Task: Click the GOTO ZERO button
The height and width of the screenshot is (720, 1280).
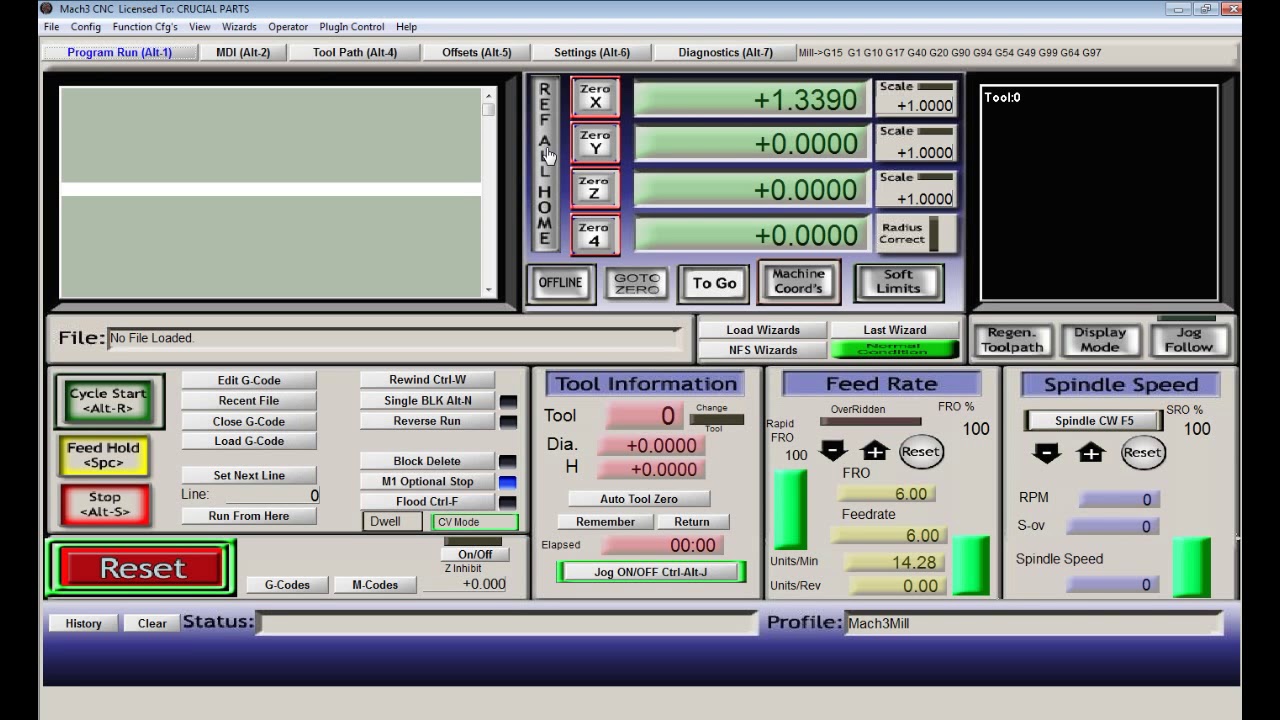Action: (x=637, y=283)
